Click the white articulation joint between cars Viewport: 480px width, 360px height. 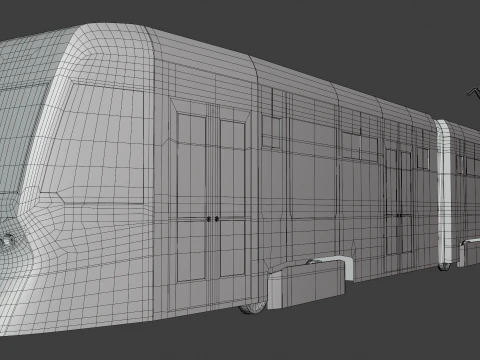(444, 192)
